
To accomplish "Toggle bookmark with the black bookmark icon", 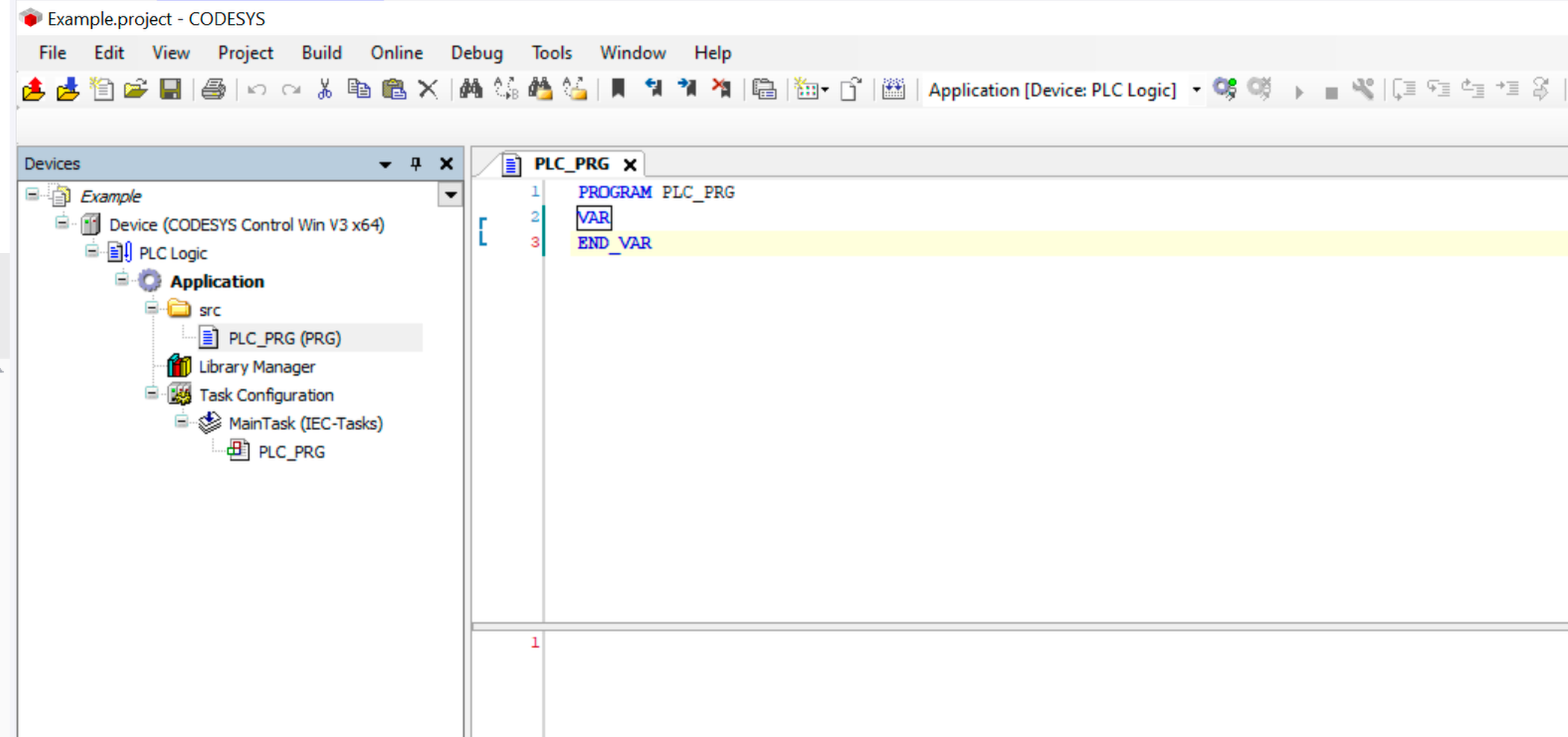I will point(618,89).
